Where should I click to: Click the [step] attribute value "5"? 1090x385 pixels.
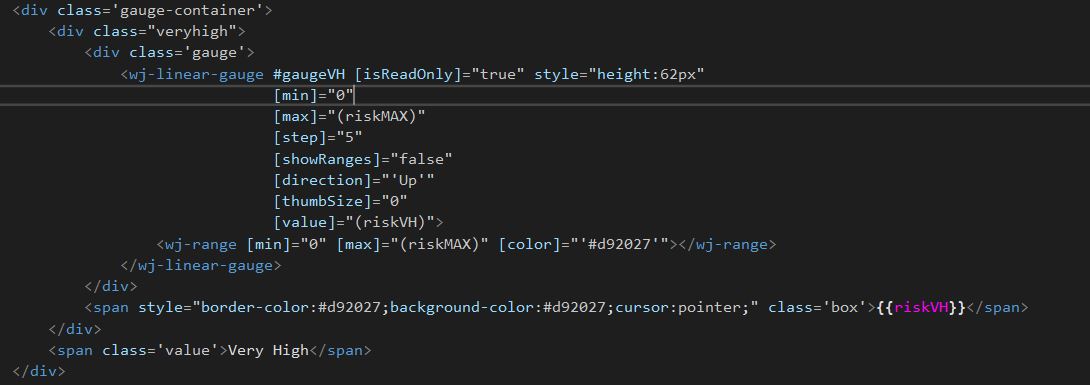click(349, 138)
